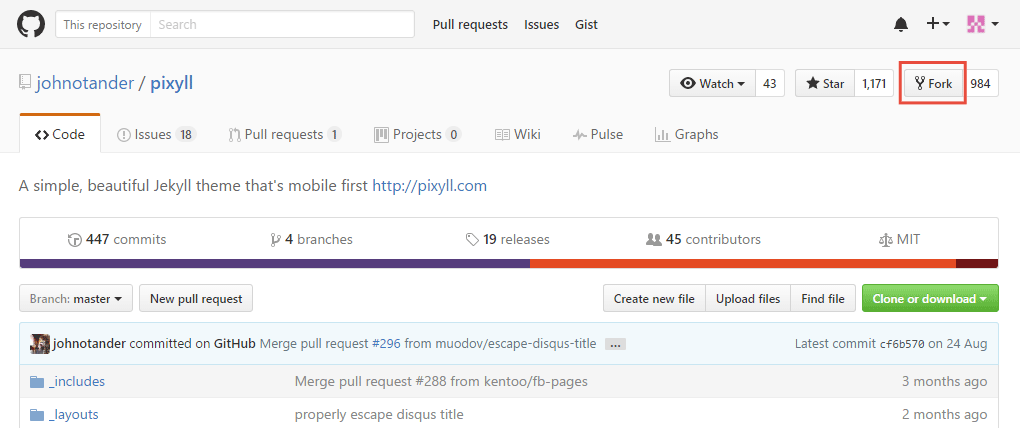Expand commit message ellipsis button
1020x428 pixels.
[x=615, y=344]
